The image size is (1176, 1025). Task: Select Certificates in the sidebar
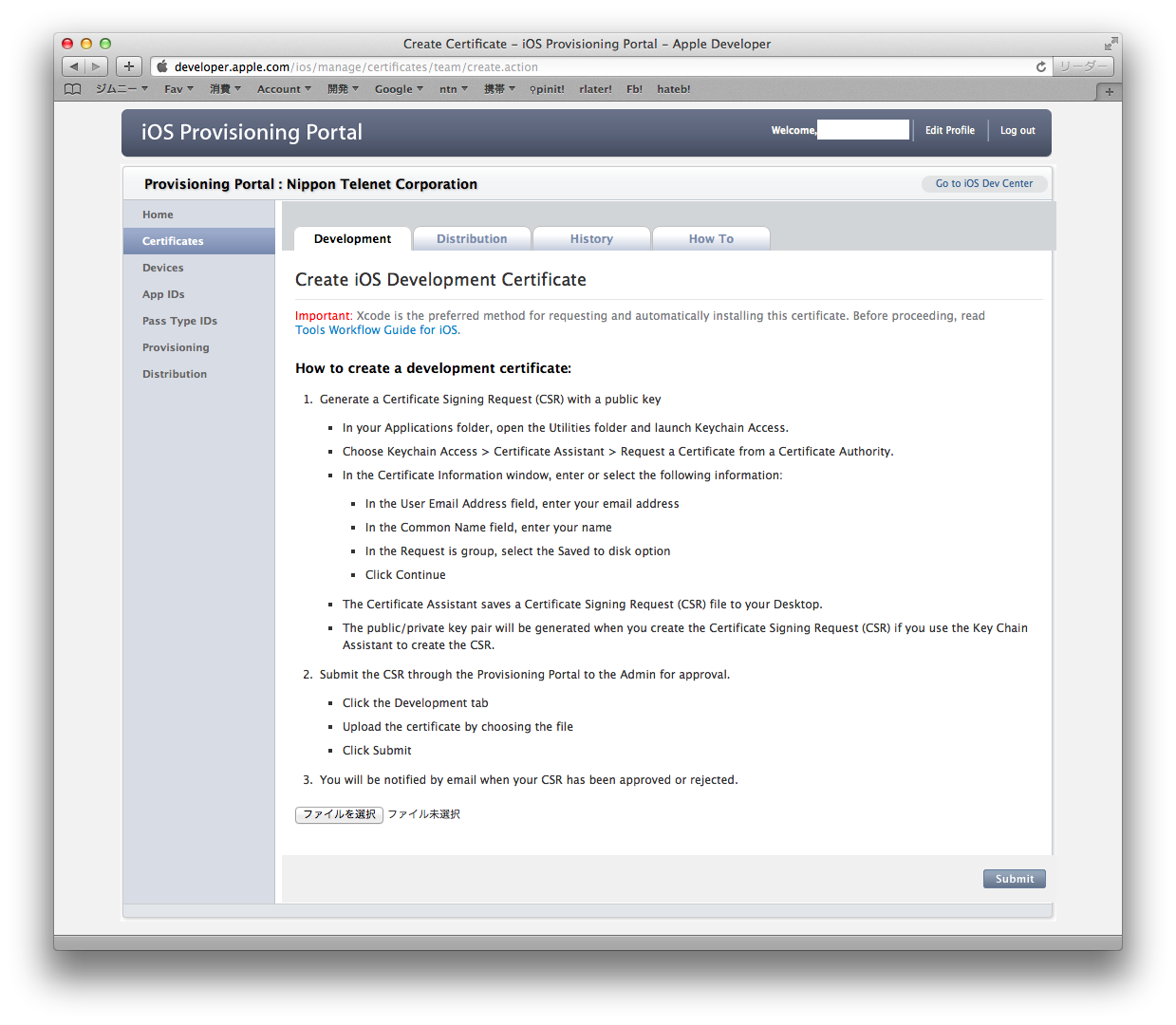pos(199,241)
